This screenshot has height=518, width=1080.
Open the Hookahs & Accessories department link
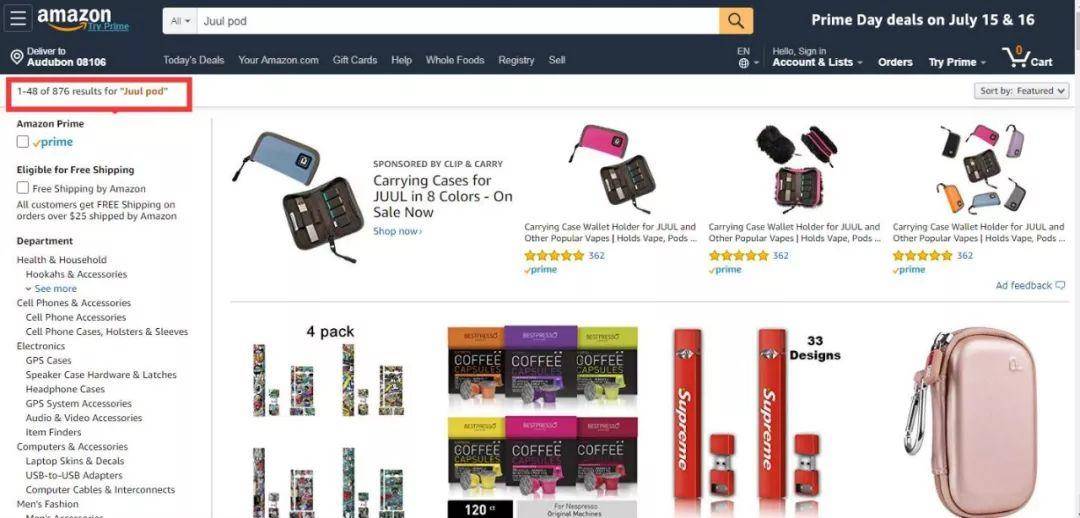pyautogui.click(x=76, y=274)
